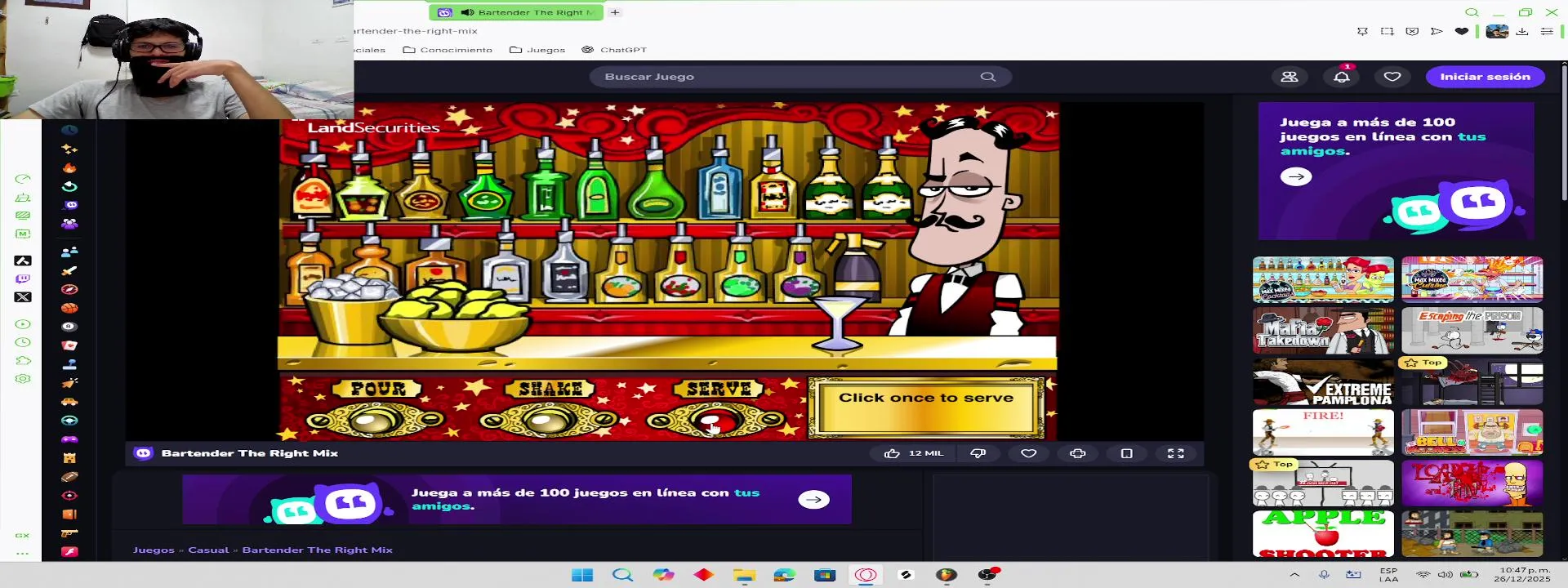Viewport: 1568px width, 588px height.
Task: Open the player icon in Opera GX sidebar
Action: click(x=23, y=324)
